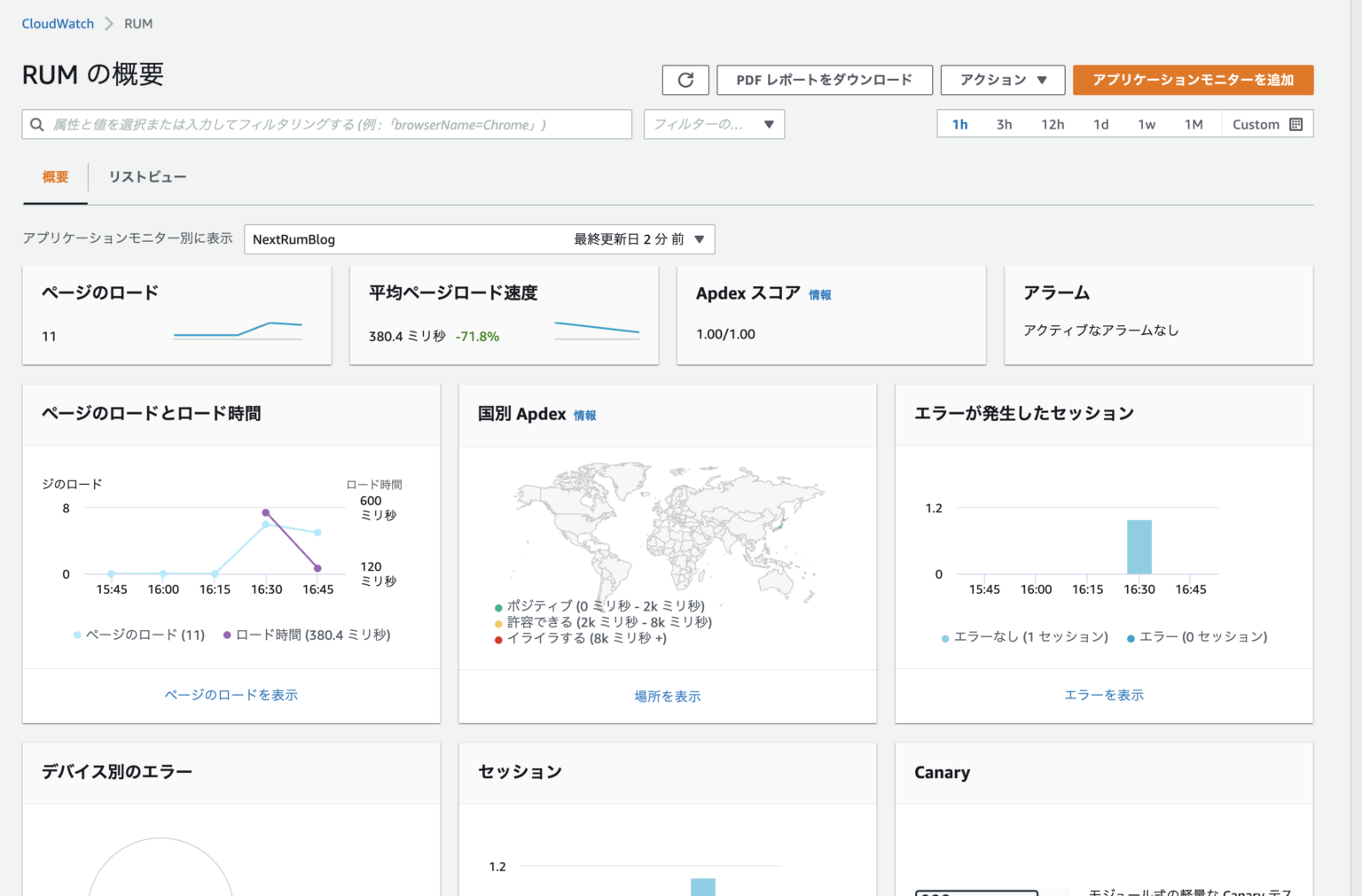Image resolution: width=1362 pixels, height=896 pixels.
Task: Toggle the ページのロード legend entry
Action: (x=138, y=635)
